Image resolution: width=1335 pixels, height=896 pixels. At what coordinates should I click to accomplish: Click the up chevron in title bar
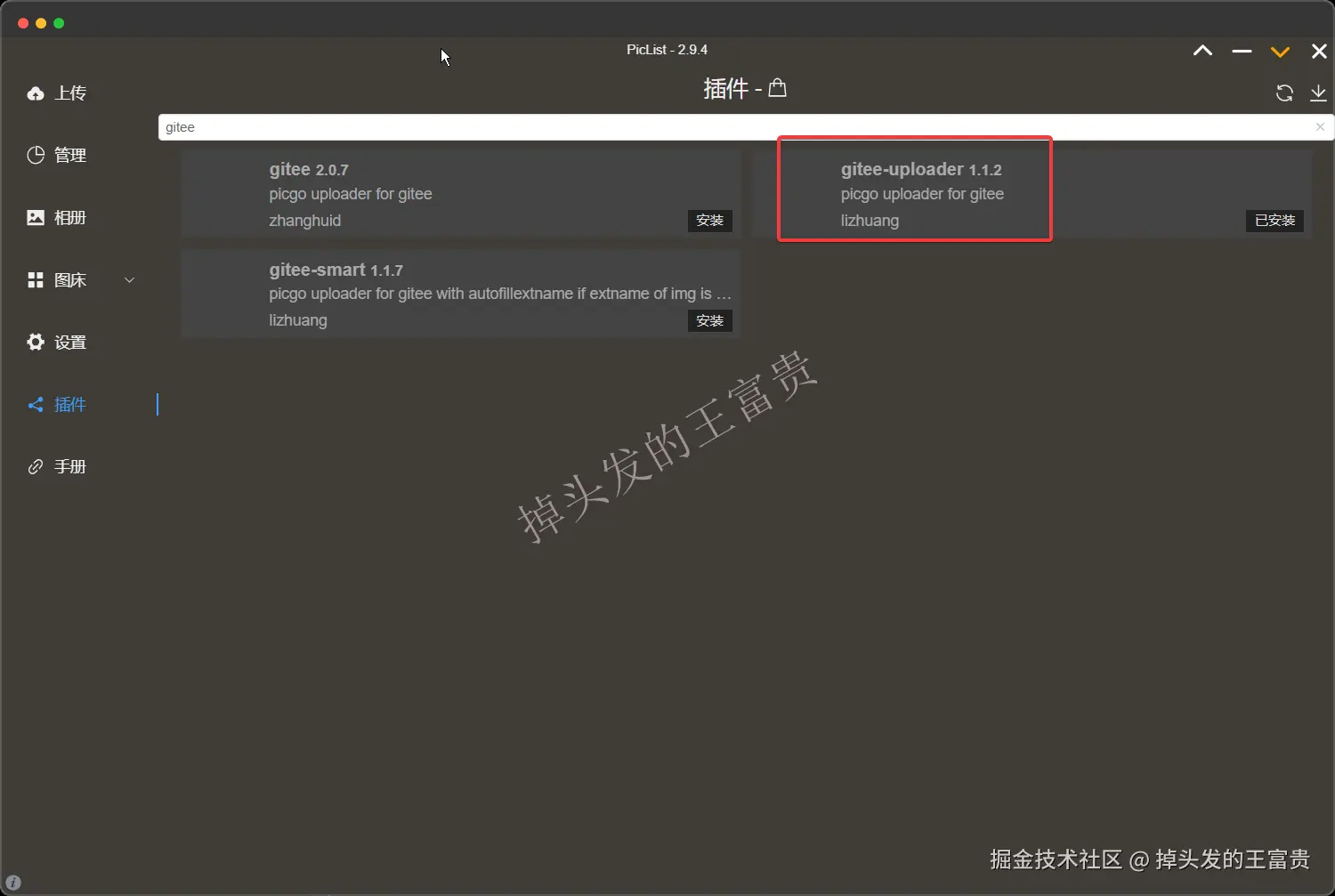1202,51
